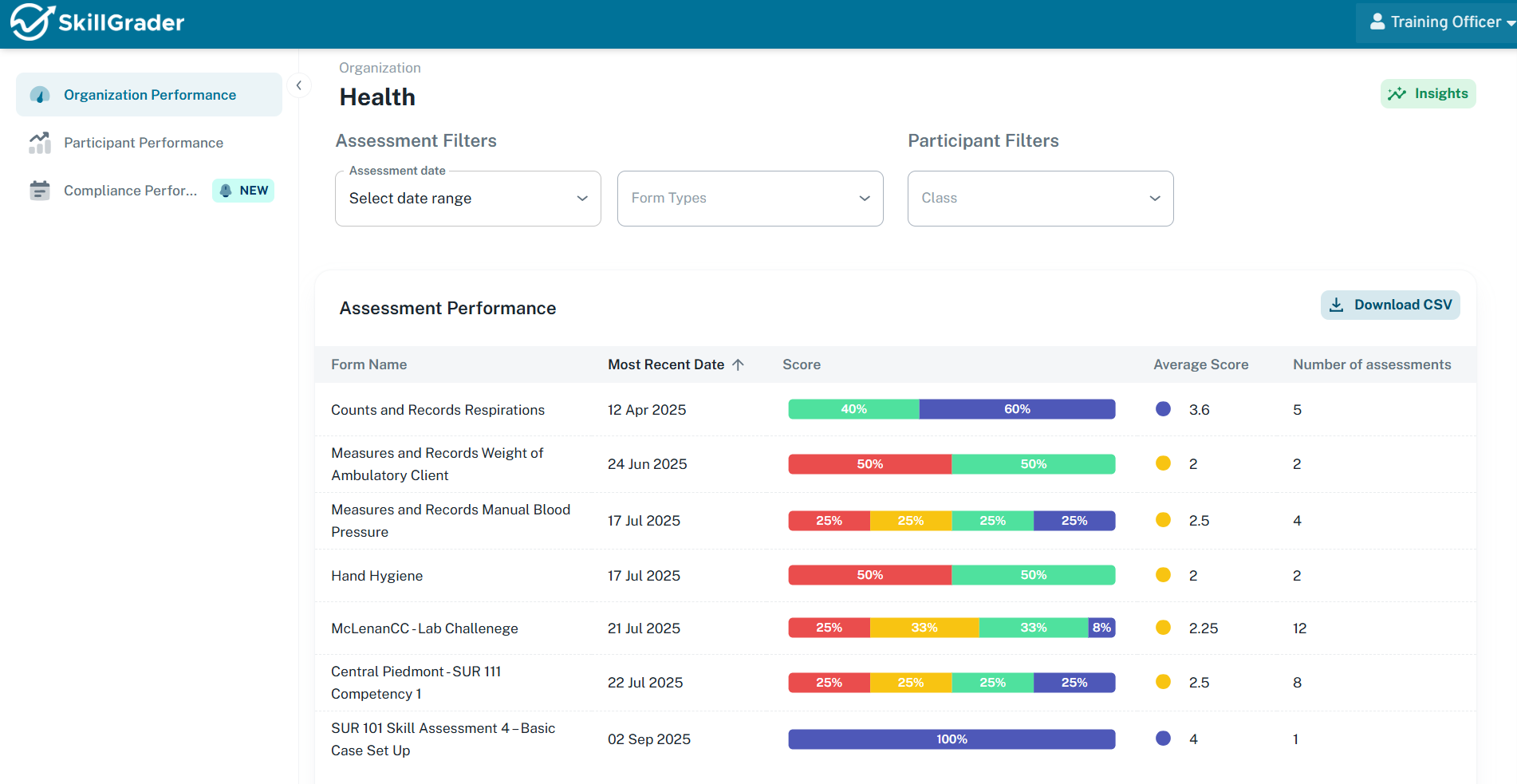The height and width of the screenshot is (784, 1517).
Task: Open the Hand Hygiene form
Action: 376,575
